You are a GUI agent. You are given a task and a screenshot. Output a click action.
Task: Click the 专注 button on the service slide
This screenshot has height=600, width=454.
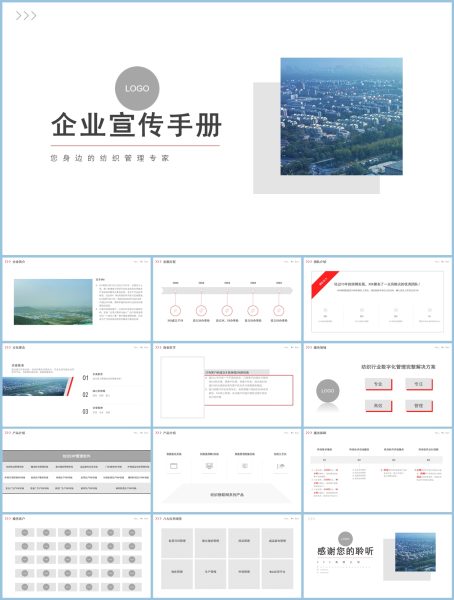click(419, 384)
